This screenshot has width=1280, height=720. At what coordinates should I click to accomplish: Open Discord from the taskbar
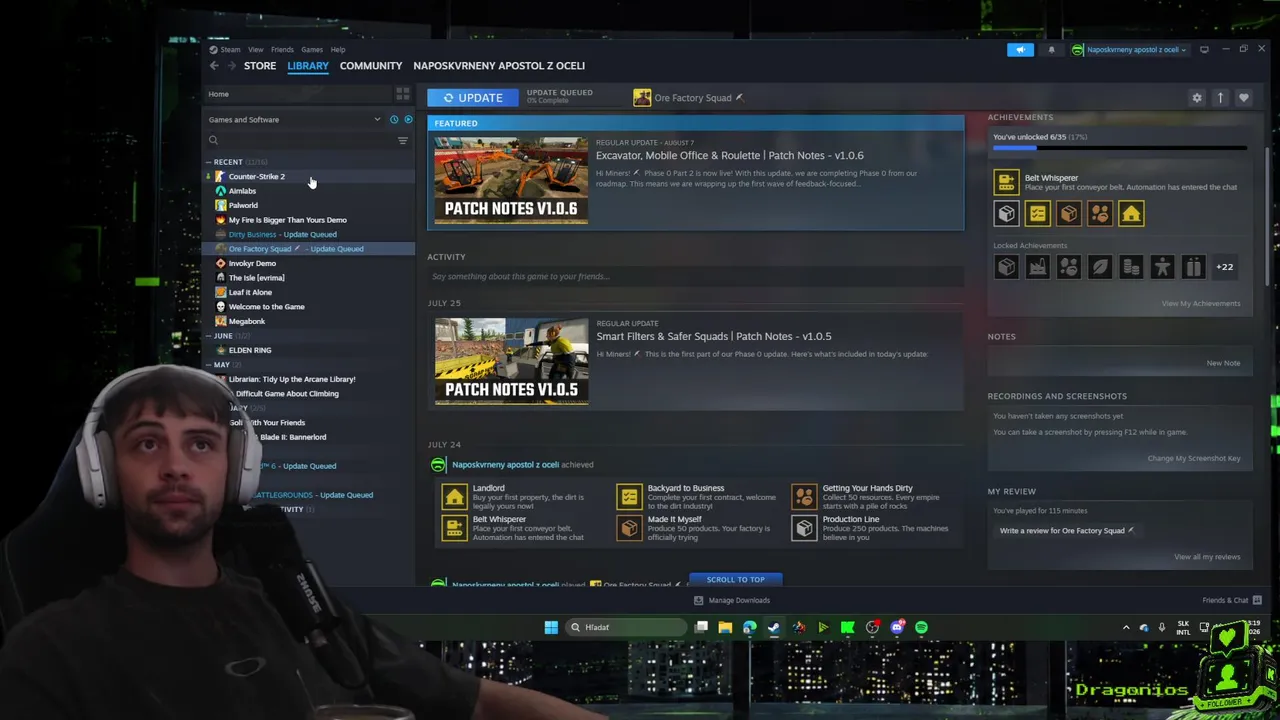897,627
